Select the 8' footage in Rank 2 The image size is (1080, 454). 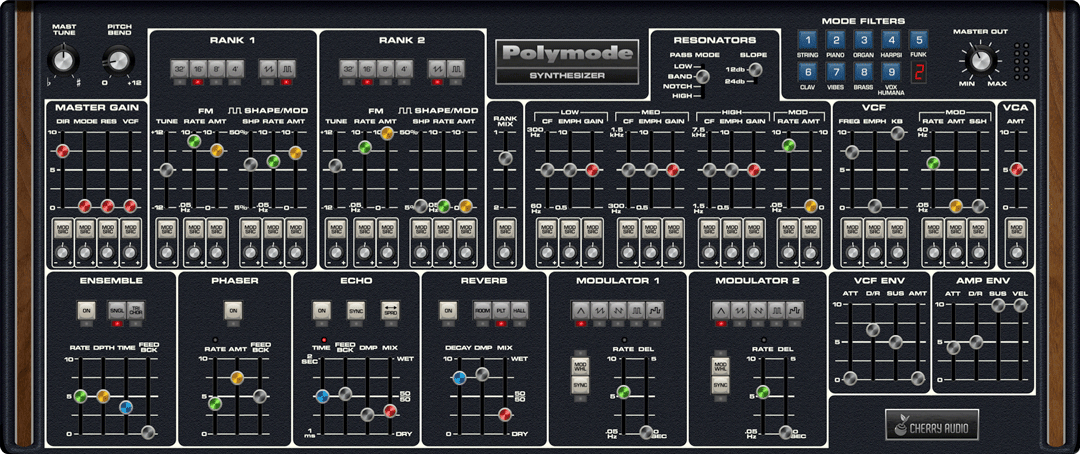coord(386,68)
